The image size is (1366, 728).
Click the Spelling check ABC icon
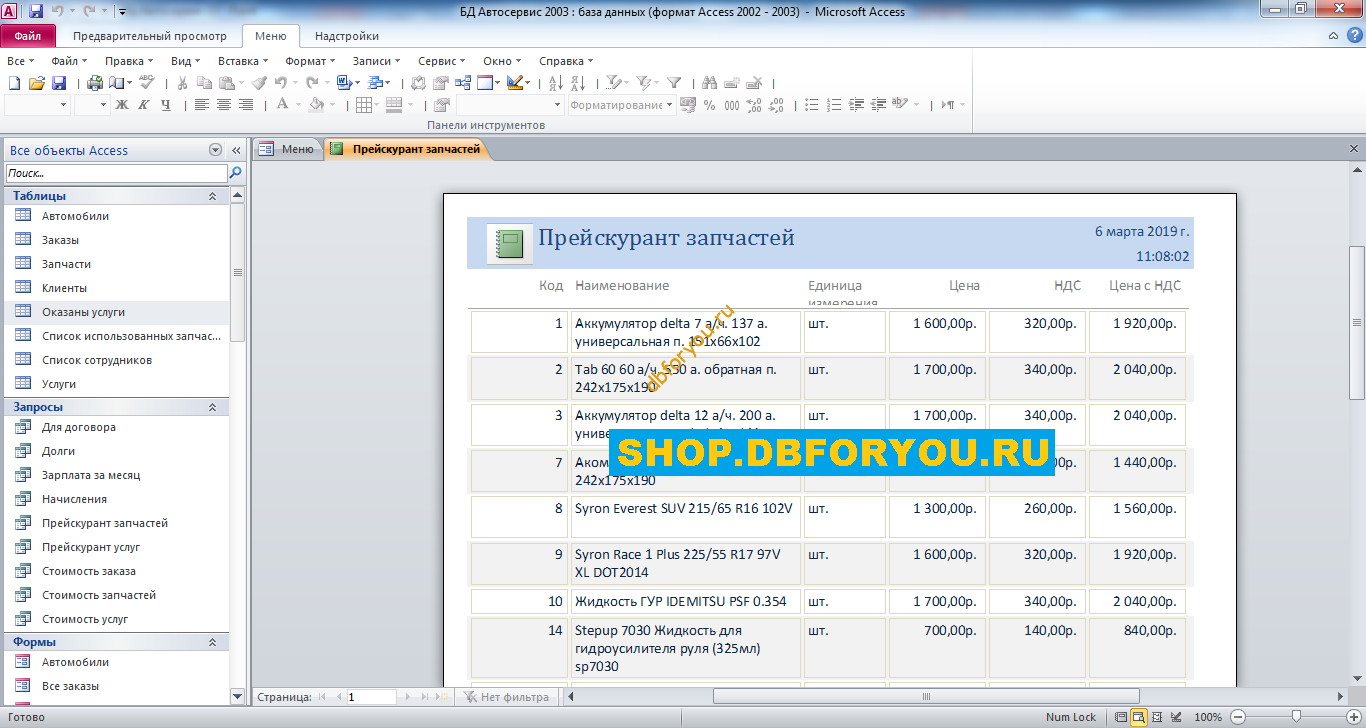147,83
